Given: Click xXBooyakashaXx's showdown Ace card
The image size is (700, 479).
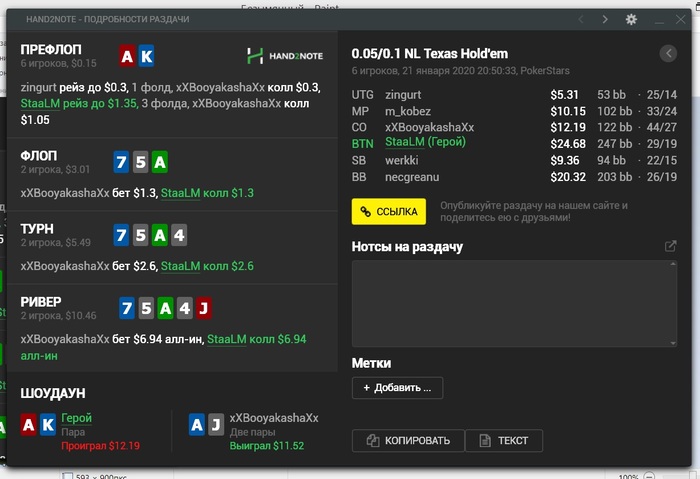Looking at the screenshot, I should point(197,425).
